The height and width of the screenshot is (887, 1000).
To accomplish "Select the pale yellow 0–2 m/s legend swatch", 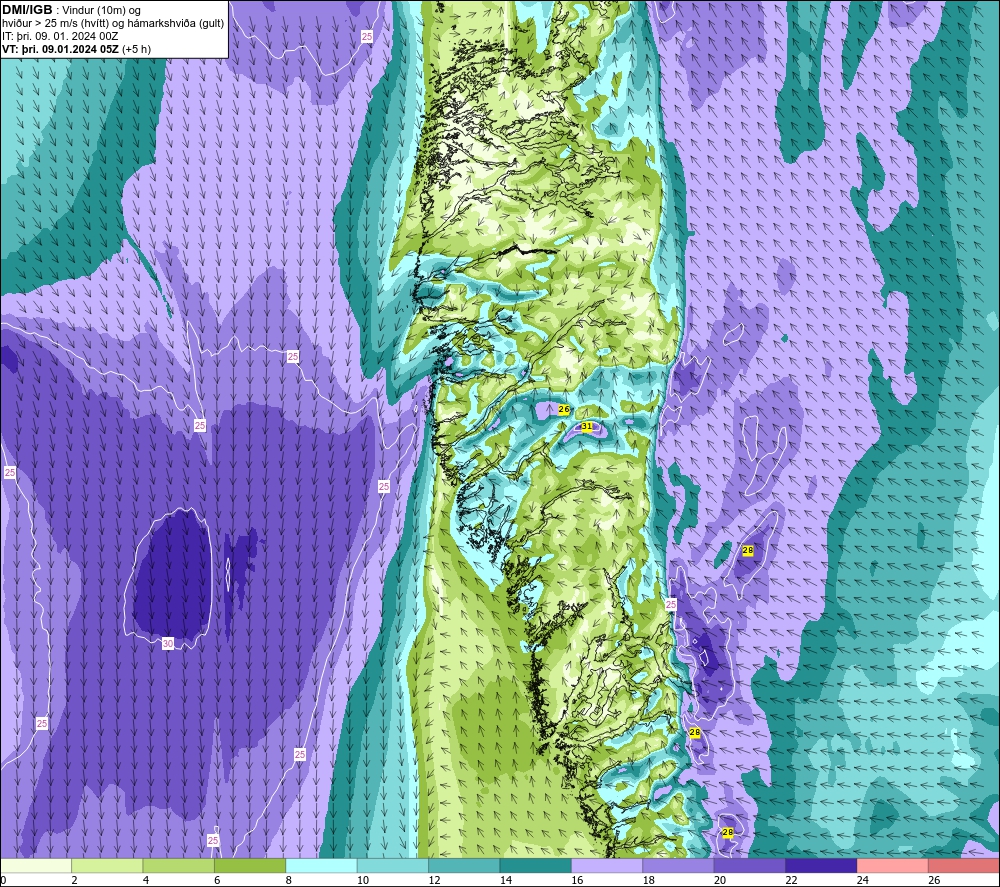I will [x=36, y=865].
